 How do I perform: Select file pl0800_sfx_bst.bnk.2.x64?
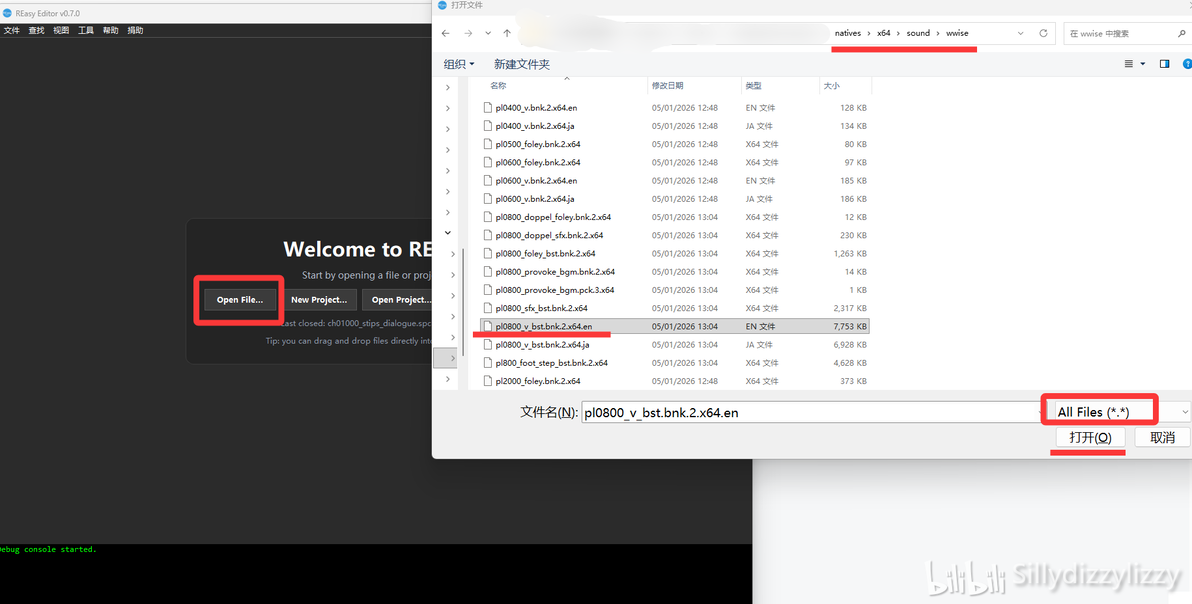pos(541,308)
